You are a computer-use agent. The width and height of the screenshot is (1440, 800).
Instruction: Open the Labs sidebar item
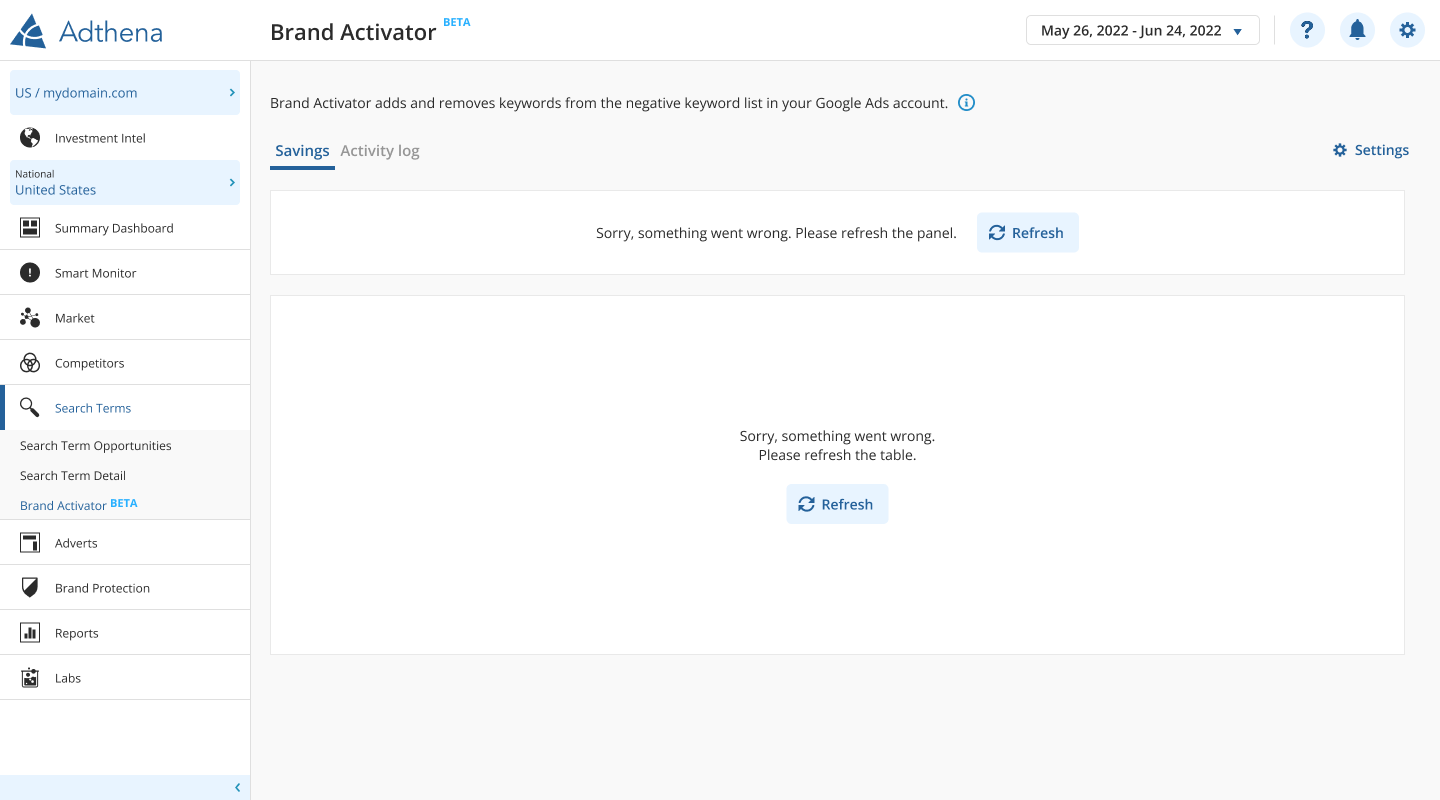point(68,678)
